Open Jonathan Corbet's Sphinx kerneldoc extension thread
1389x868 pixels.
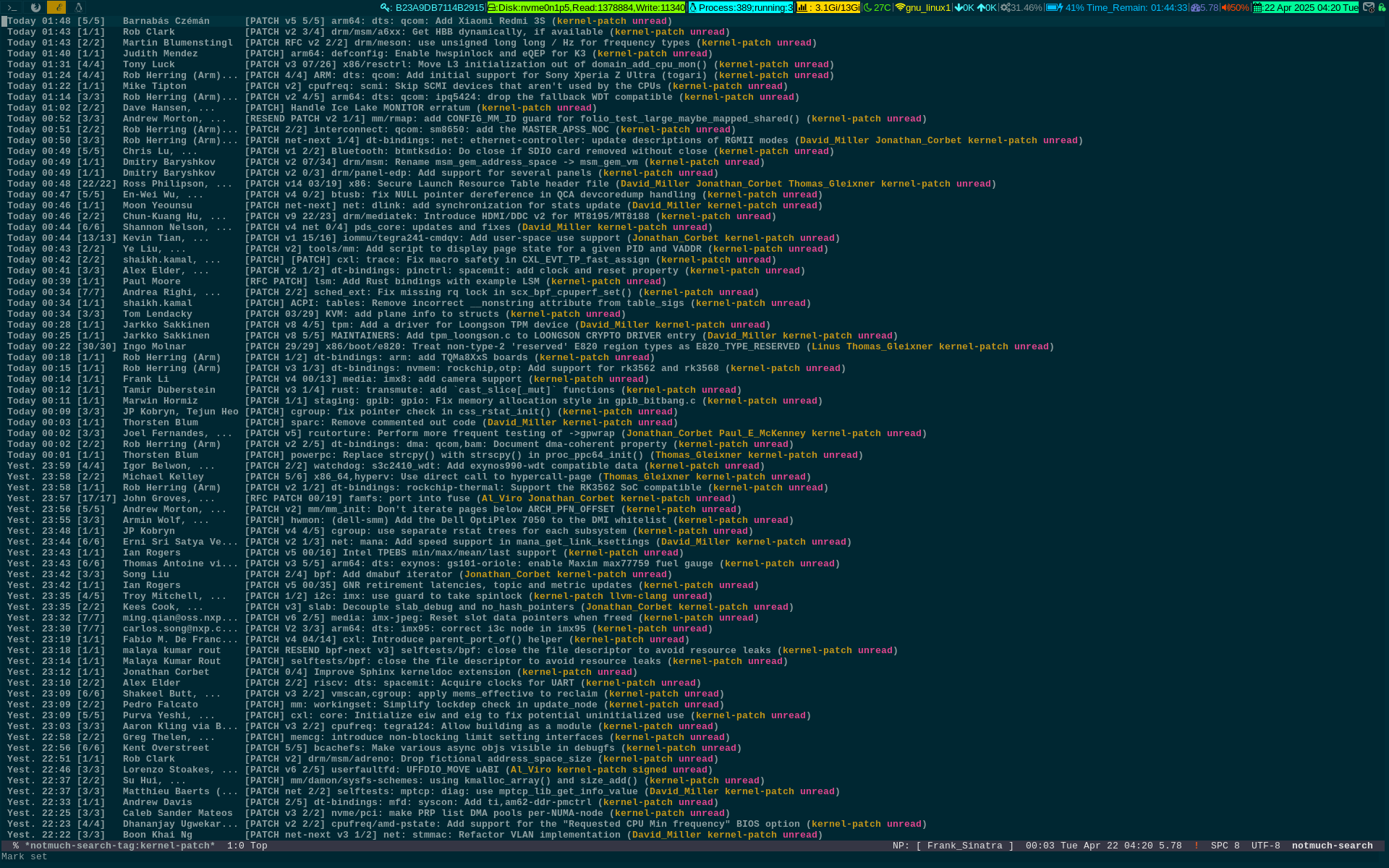coord(694,672)
